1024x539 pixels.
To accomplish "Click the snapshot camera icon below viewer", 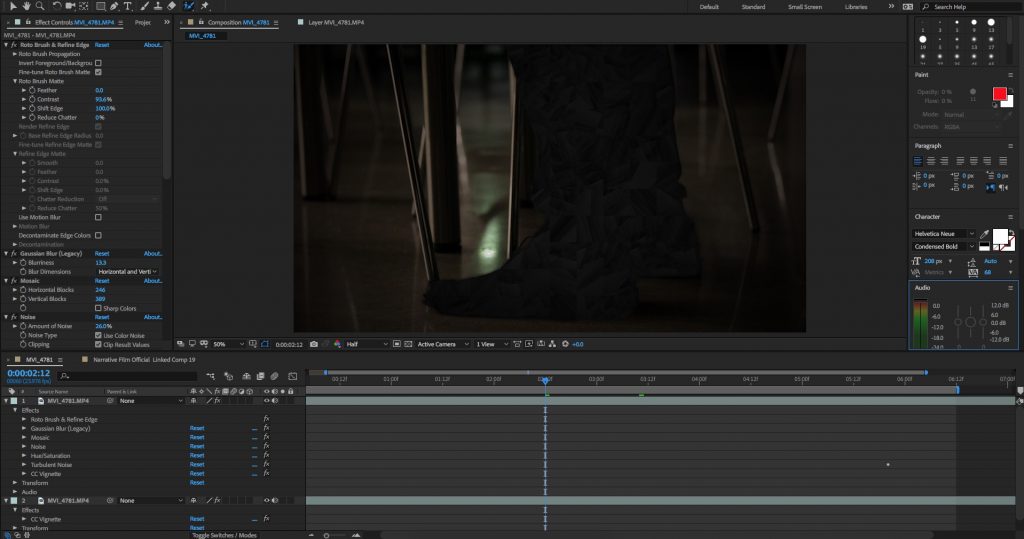I will click(314, 344).
